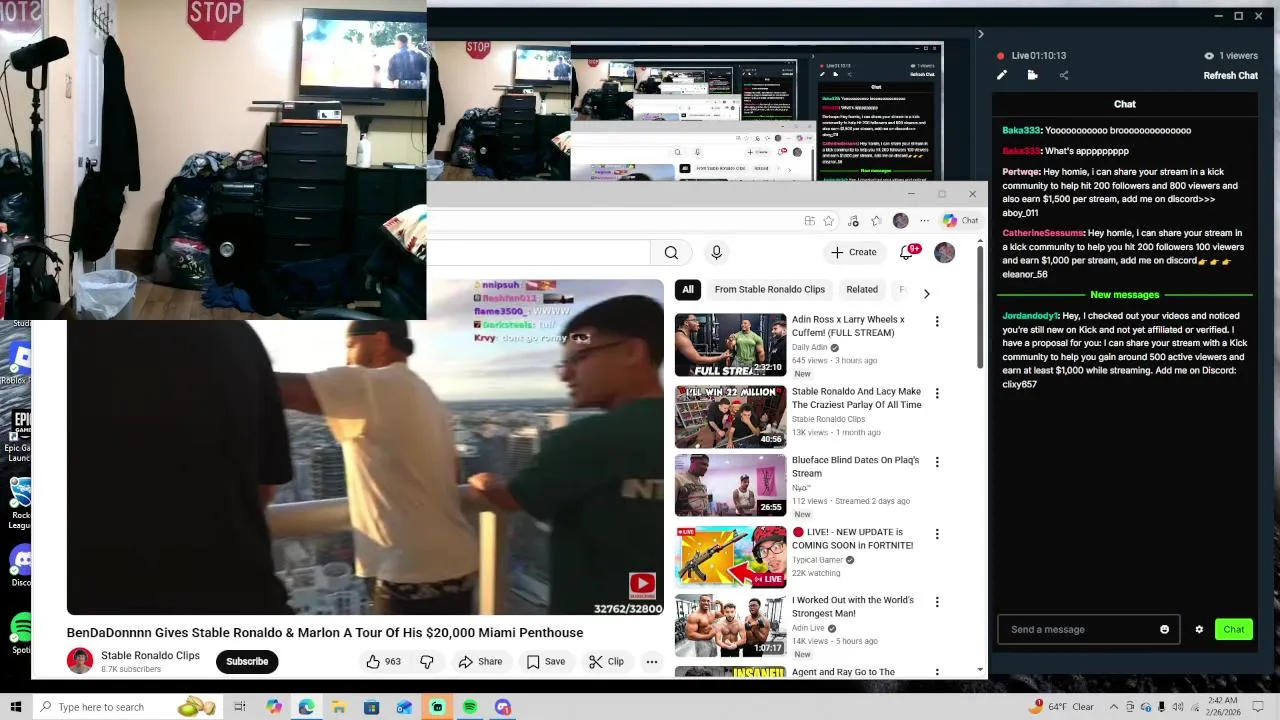The width and height of the screenshot is (1280, 720).
Task: Open Copilot from the taskbar
Action: click(x=273, y=707)
